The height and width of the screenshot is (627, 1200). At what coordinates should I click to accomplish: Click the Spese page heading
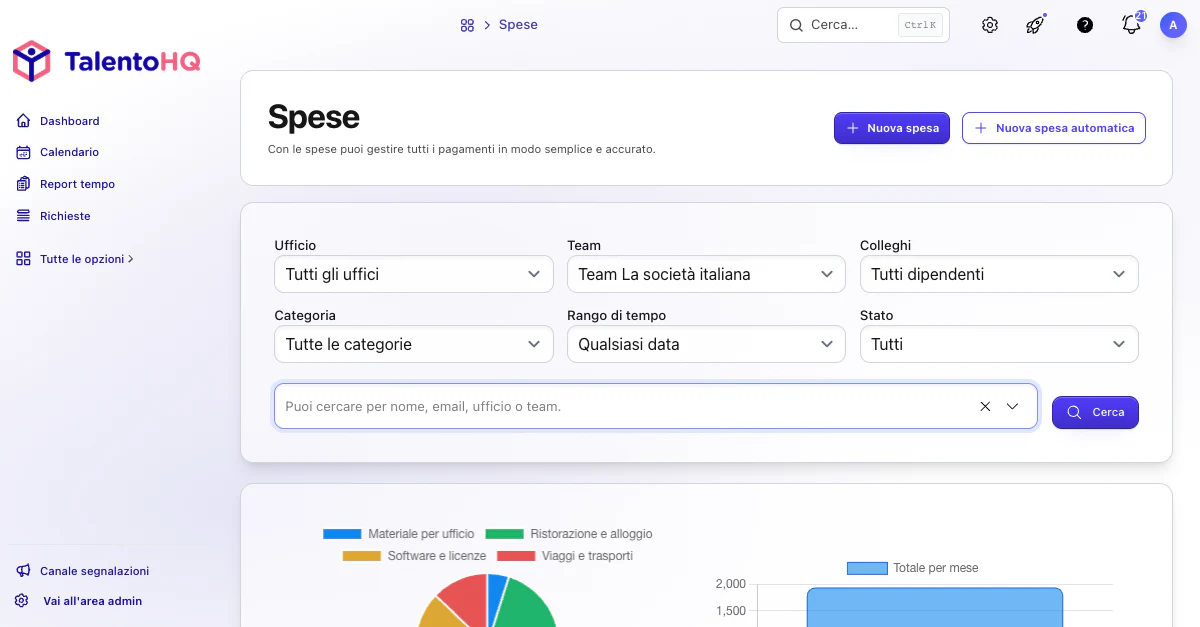[314, 117]
